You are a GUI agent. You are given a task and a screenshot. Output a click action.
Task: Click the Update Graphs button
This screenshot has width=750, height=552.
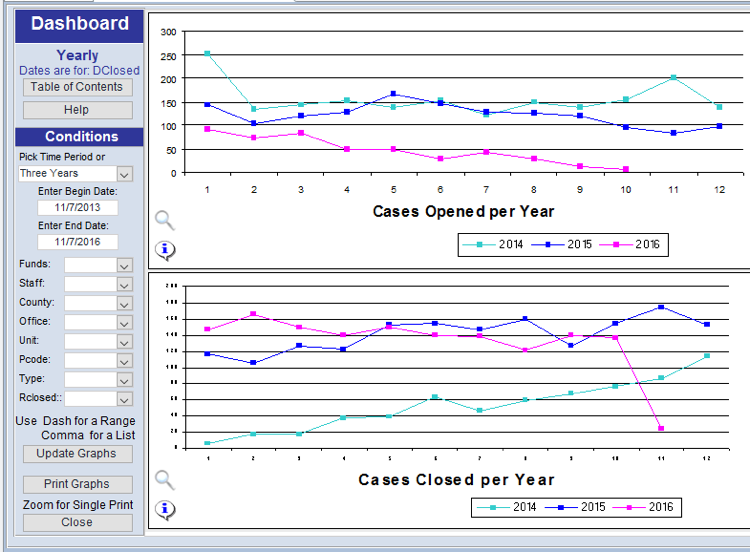(x=78, y=454)
